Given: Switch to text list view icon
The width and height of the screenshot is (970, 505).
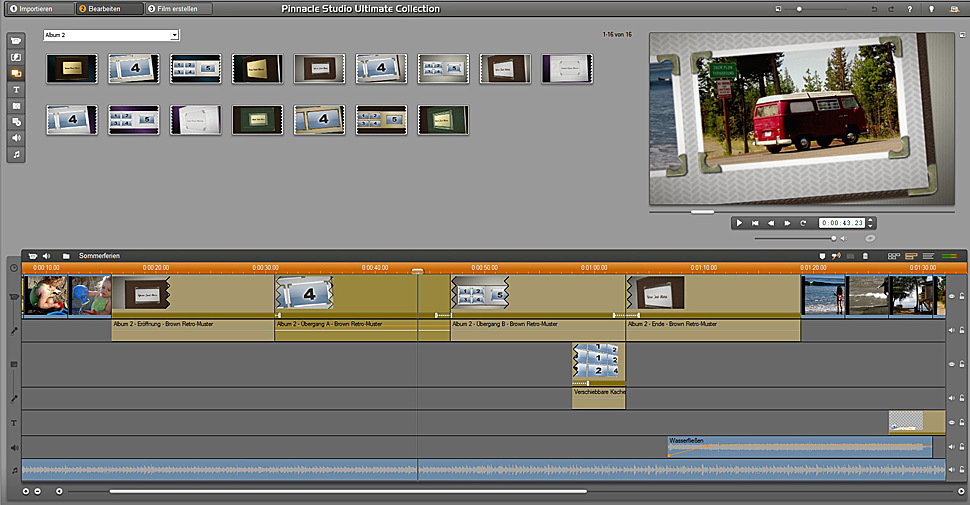Looking at the screenshot, I should [929, 256].
